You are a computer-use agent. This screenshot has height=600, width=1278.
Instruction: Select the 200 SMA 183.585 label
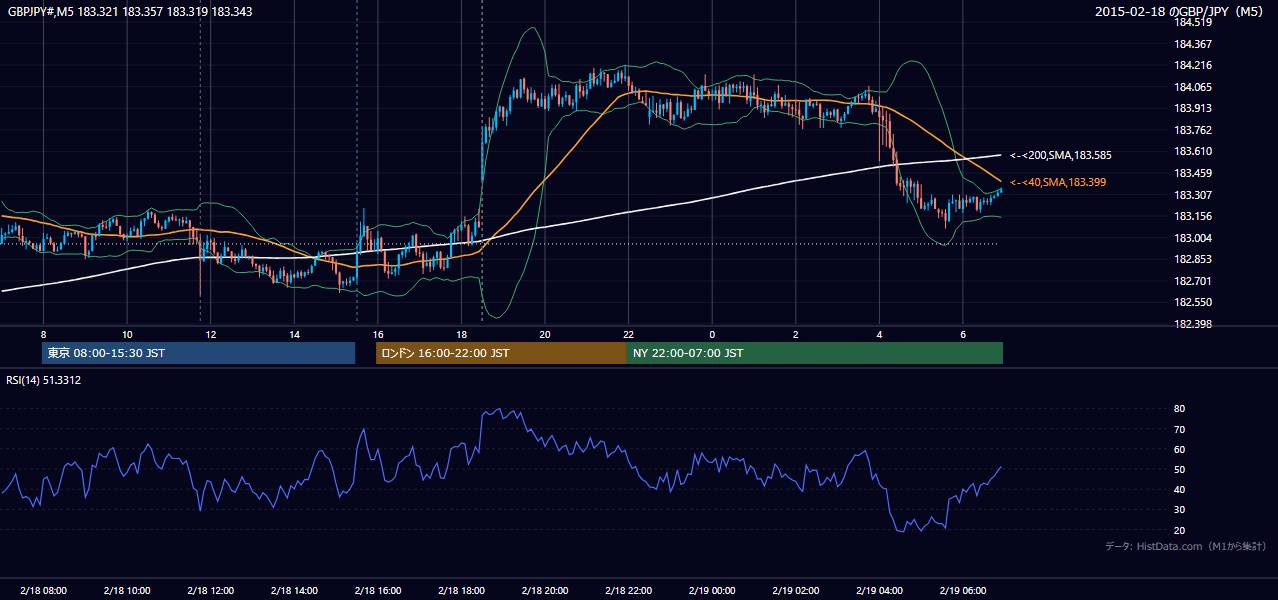click(x=1061, y=155)
